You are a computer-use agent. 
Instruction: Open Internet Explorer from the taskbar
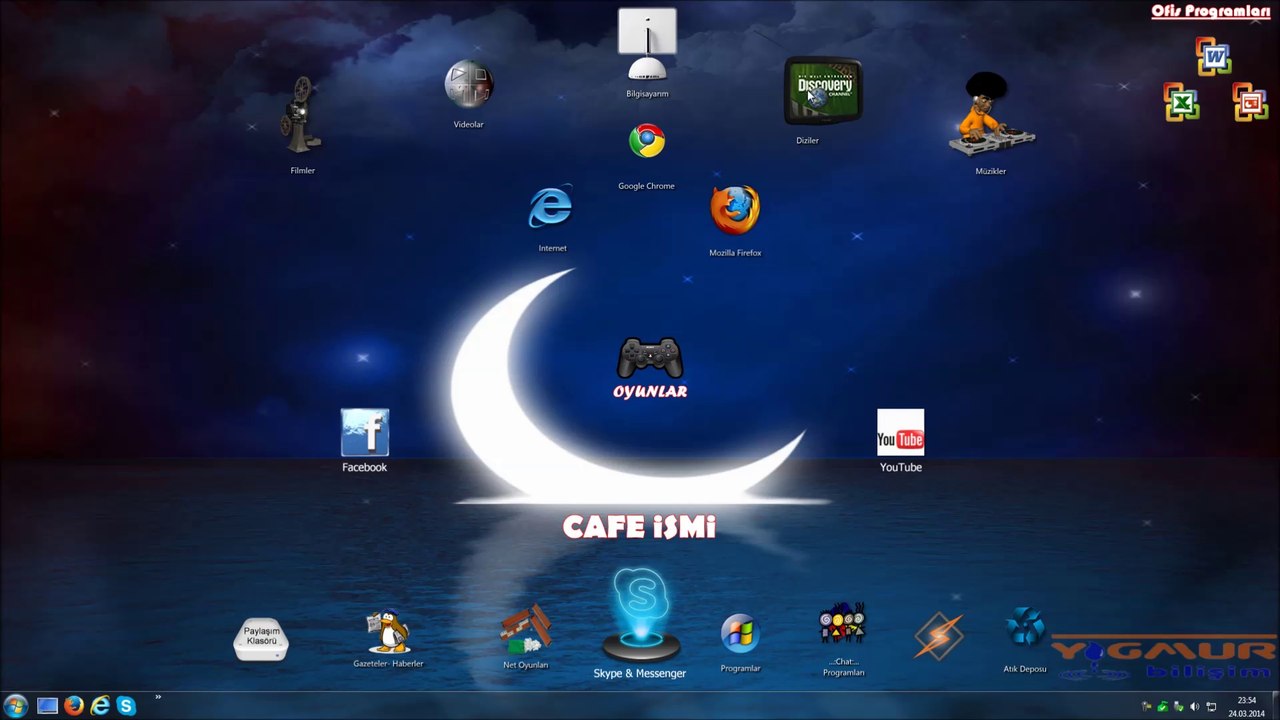100,706
